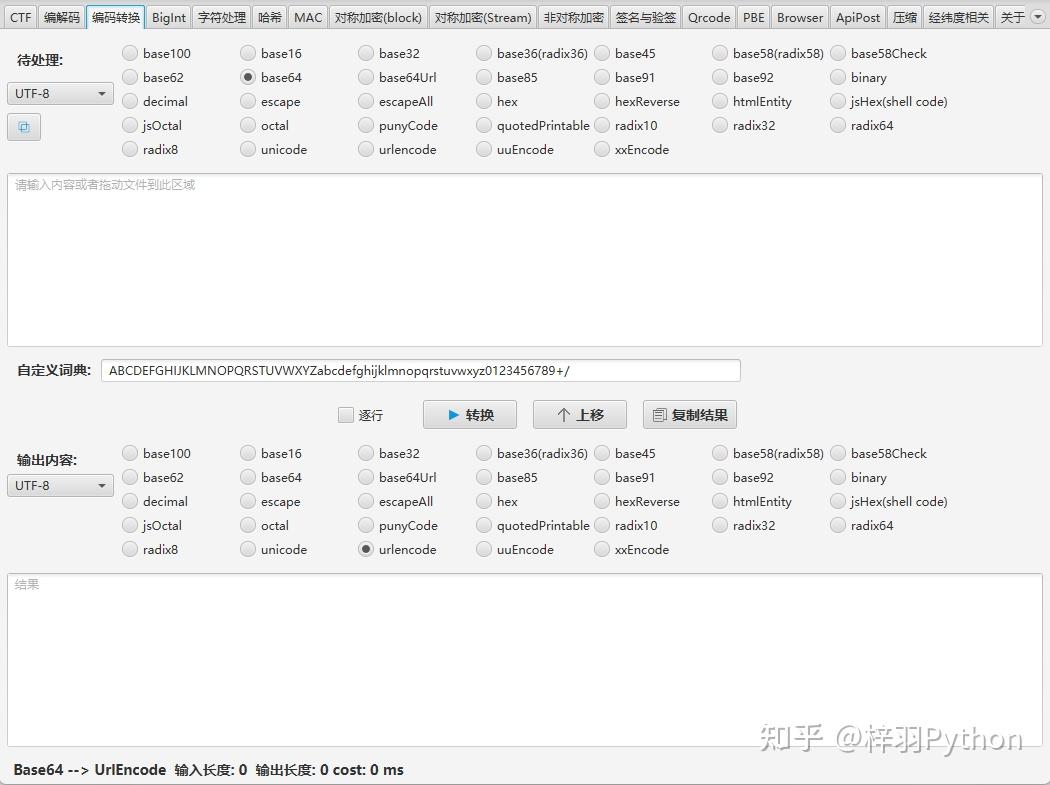Select base32 radio in input section
The width and height of the screenshot is (1050, 785).
(367, 53)
